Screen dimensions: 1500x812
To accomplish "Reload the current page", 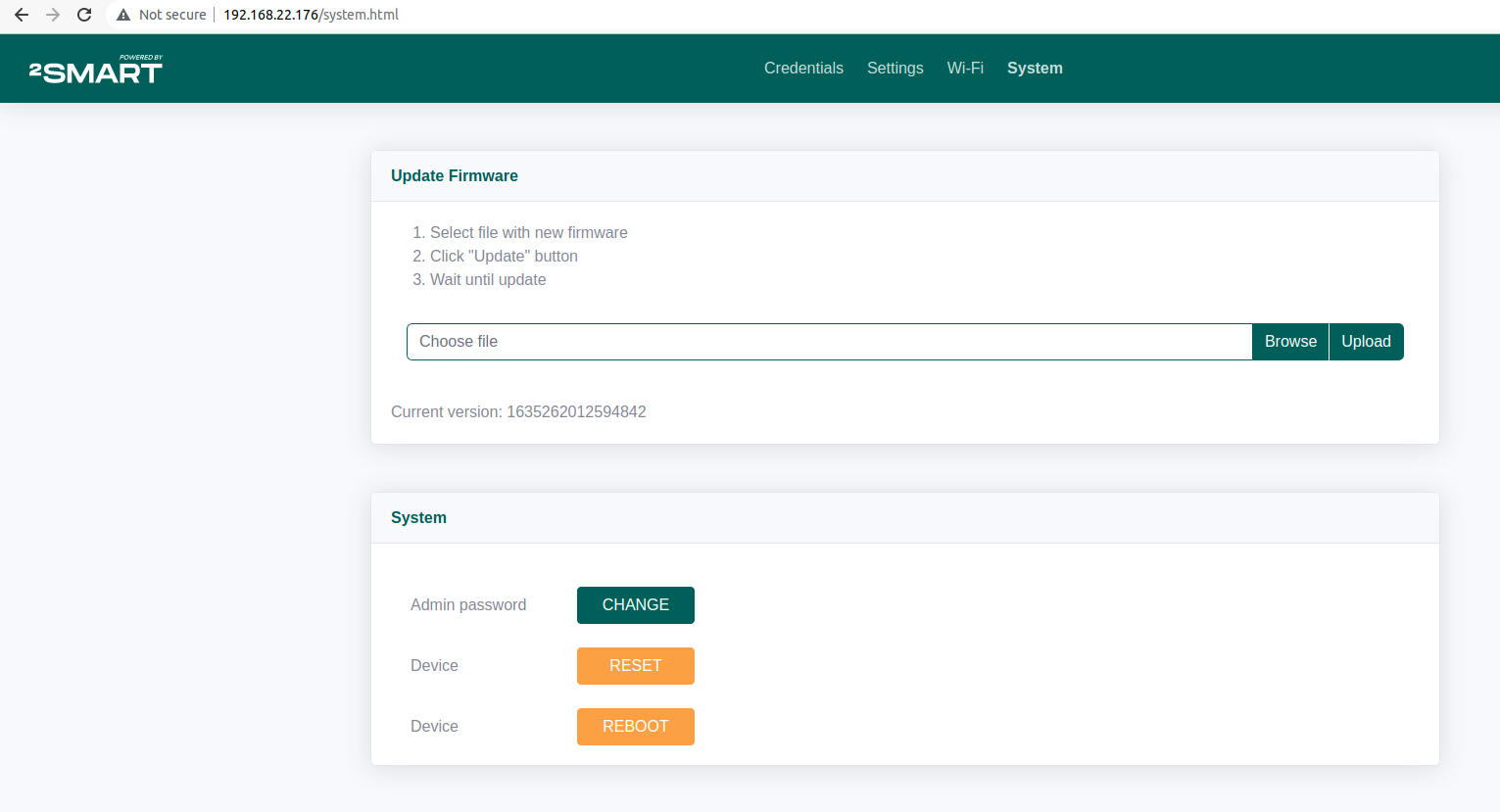I will tap(84, 15).
